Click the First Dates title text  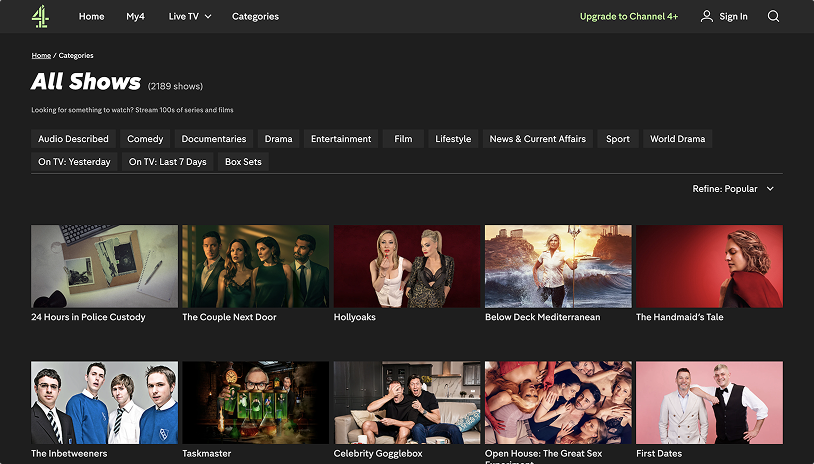click(659, 454)
